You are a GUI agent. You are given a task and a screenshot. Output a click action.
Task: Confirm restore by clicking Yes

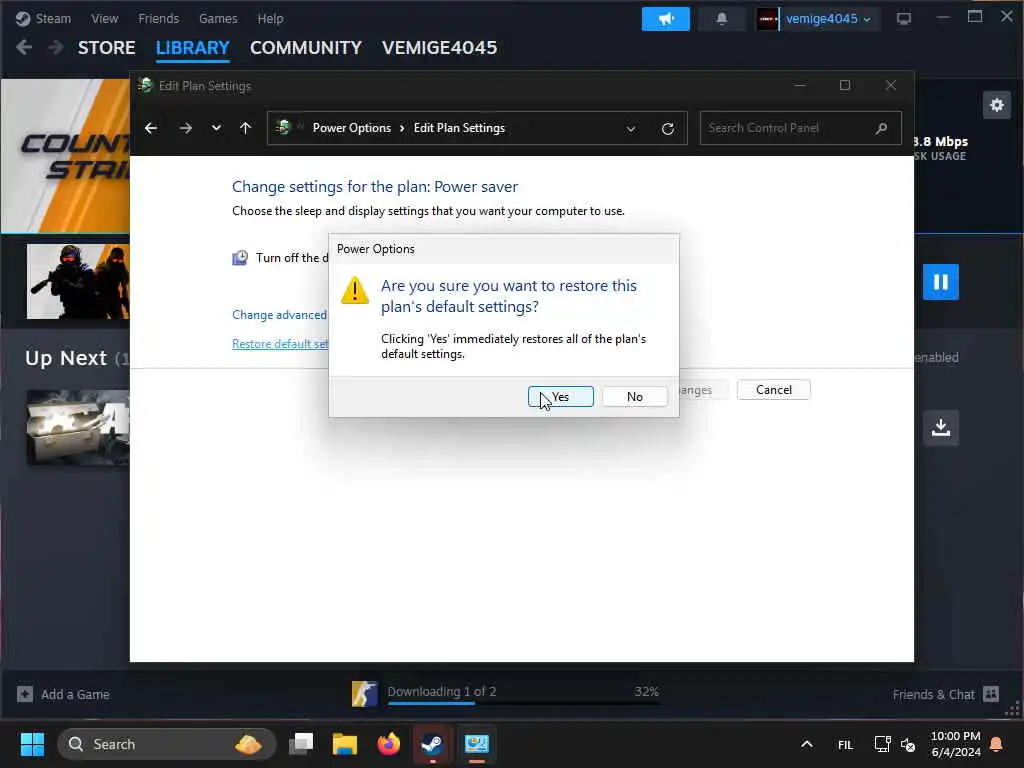[560, 396]
